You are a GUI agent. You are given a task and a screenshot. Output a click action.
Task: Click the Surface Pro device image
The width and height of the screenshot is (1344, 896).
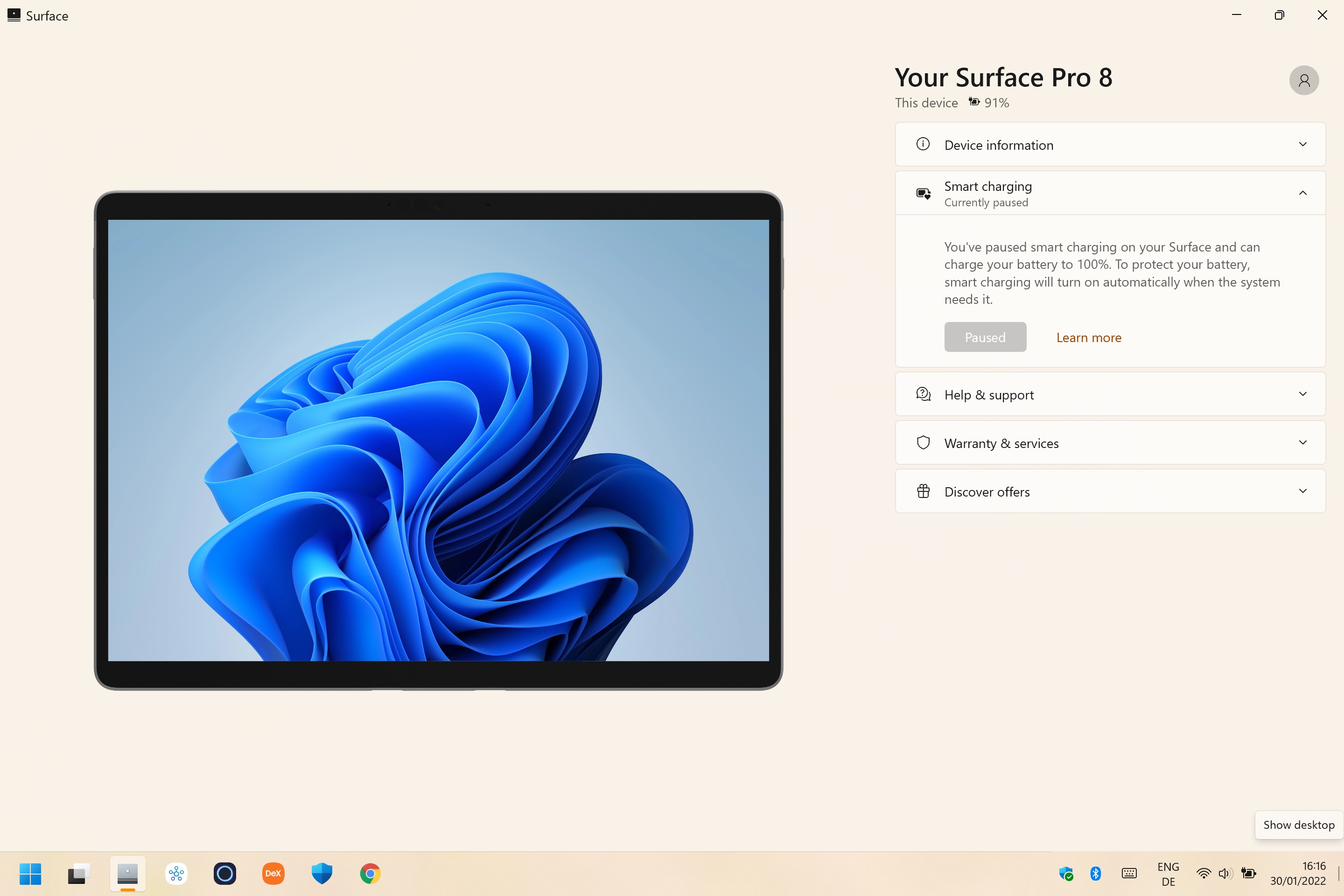coord(438,440)
